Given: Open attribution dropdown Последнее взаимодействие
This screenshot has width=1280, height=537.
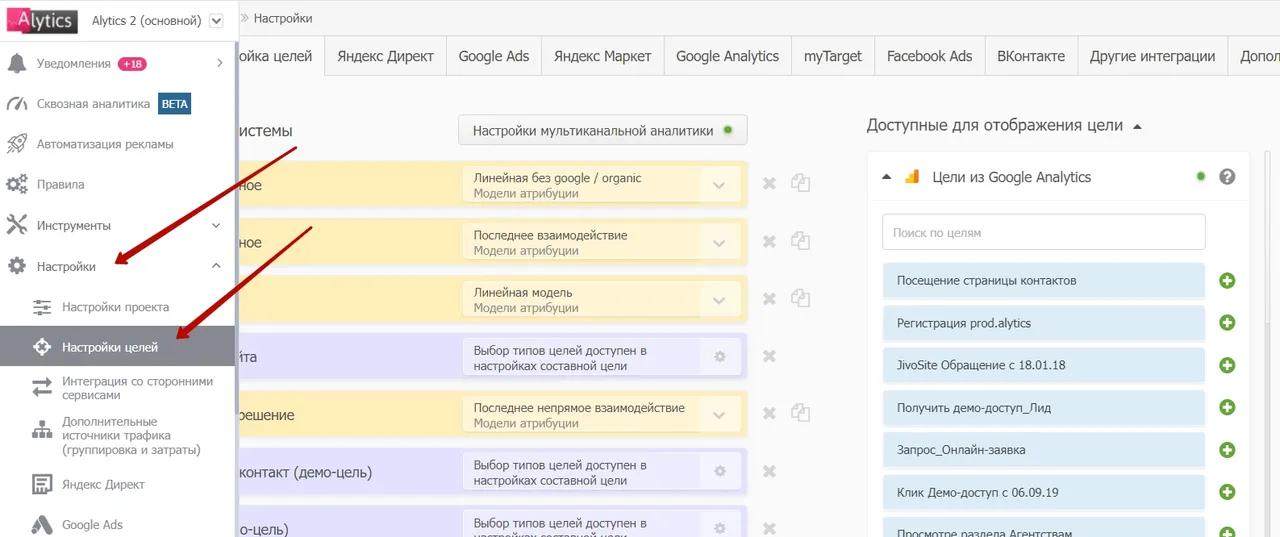Looking at the screenshot, I should [x=602, y=242].
